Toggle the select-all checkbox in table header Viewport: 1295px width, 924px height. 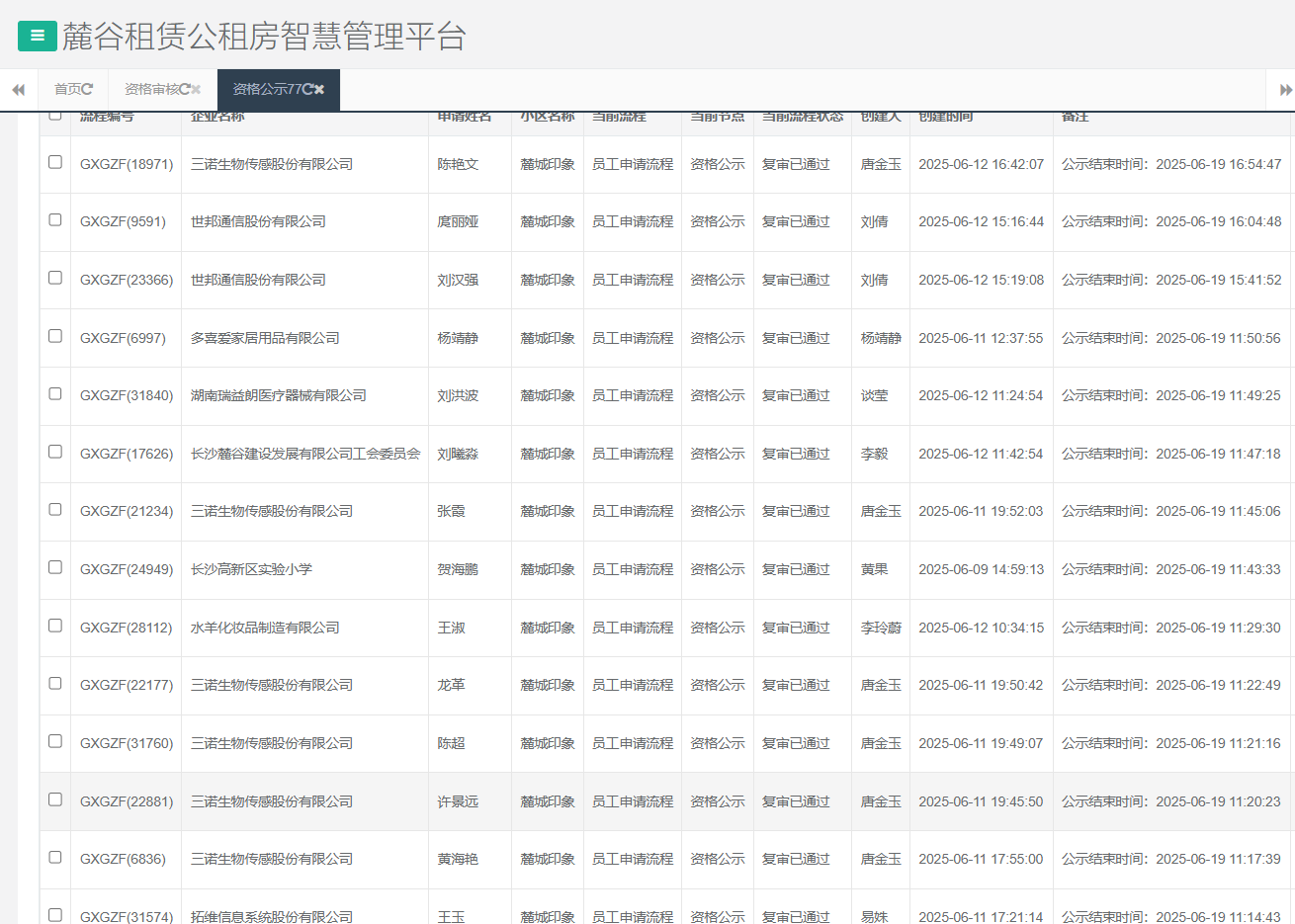pyautogui.click(x=55, y=115)
